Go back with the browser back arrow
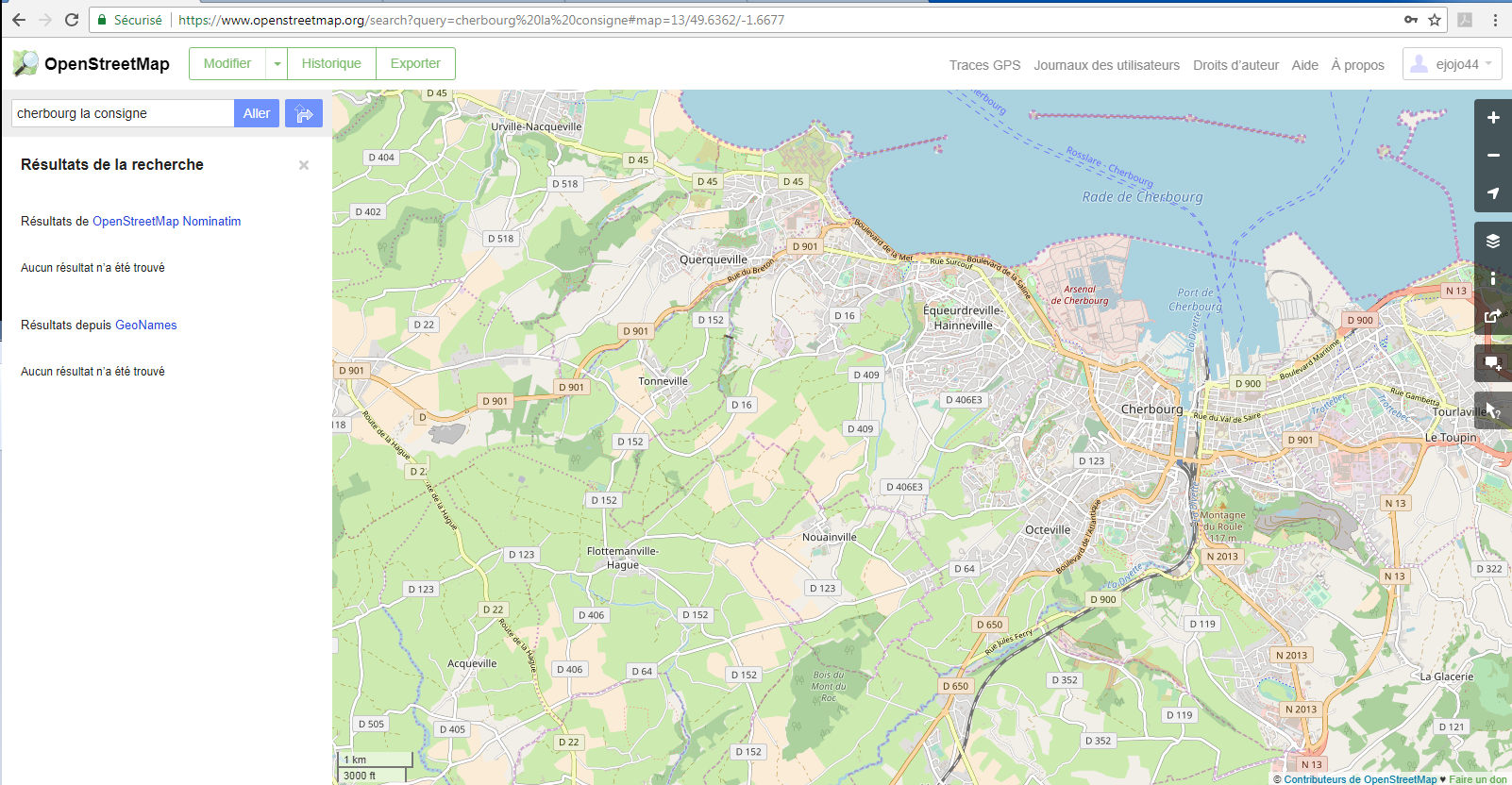The height and width of the screenshot is (785, 1512). (x=19, y=20)
